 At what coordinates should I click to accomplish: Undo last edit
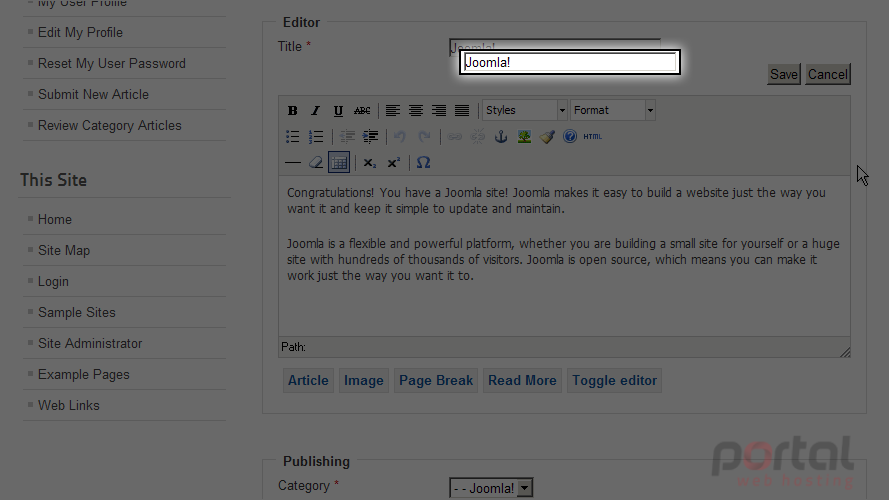point(400,137)
